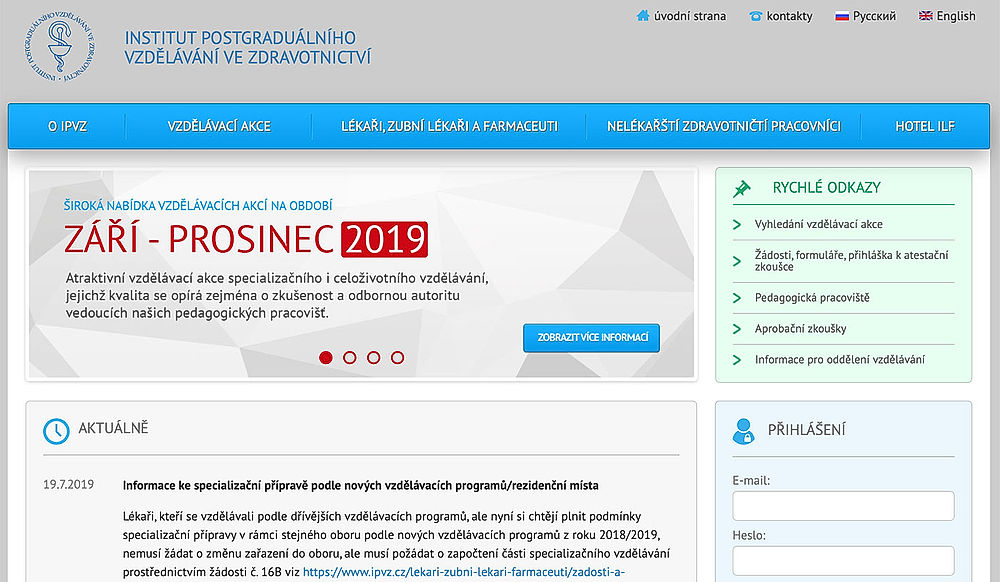
Task: Click the Heslo password field
Action: (x=843, y=561)
